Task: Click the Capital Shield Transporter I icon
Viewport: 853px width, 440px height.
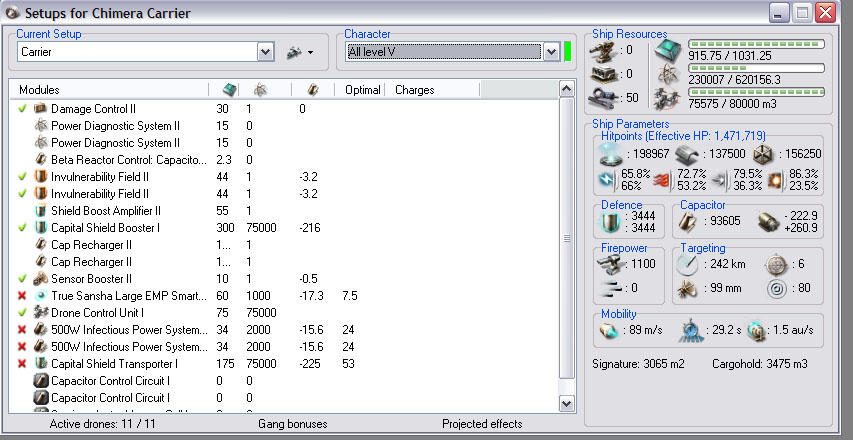Action: [x=41, y=364]
